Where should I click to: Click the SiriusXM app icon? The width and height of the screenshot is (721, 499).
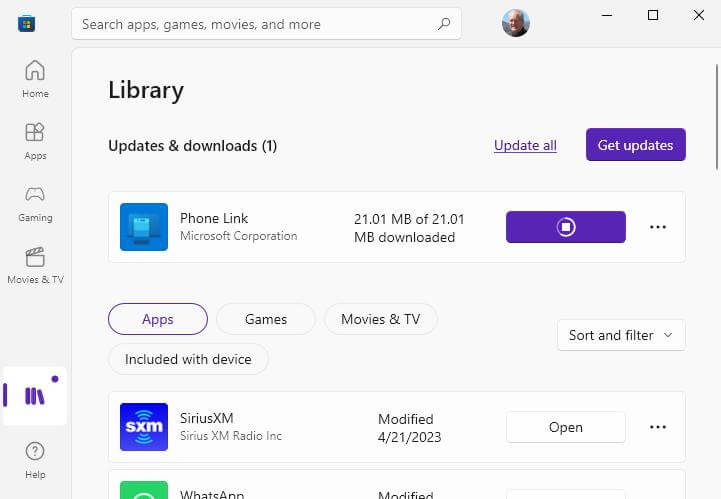[144, 427]
